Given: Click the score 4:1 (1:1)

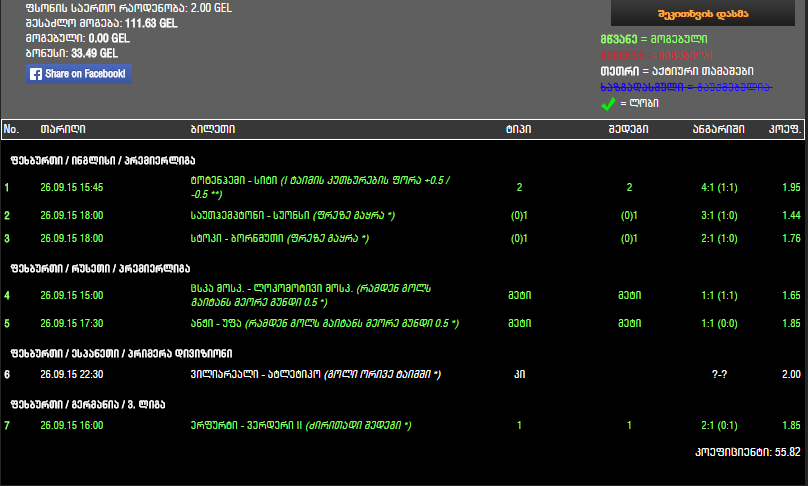Looking at the screenshot, I should (719, 188).
